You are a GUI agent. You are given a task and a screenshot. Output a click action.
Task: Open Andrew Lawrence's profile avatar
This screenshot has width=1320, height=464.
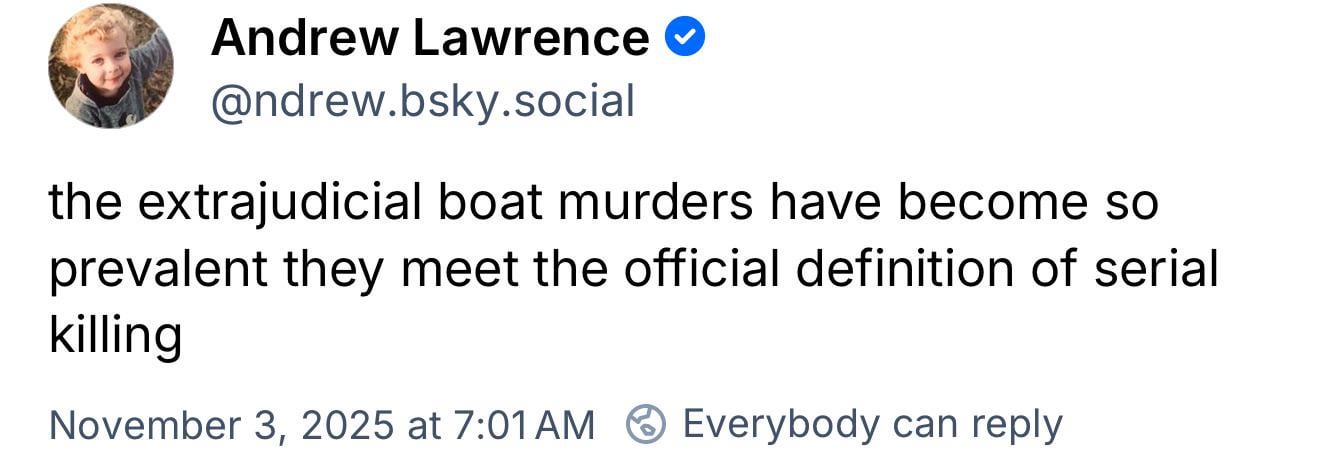(x=110, y=67)
